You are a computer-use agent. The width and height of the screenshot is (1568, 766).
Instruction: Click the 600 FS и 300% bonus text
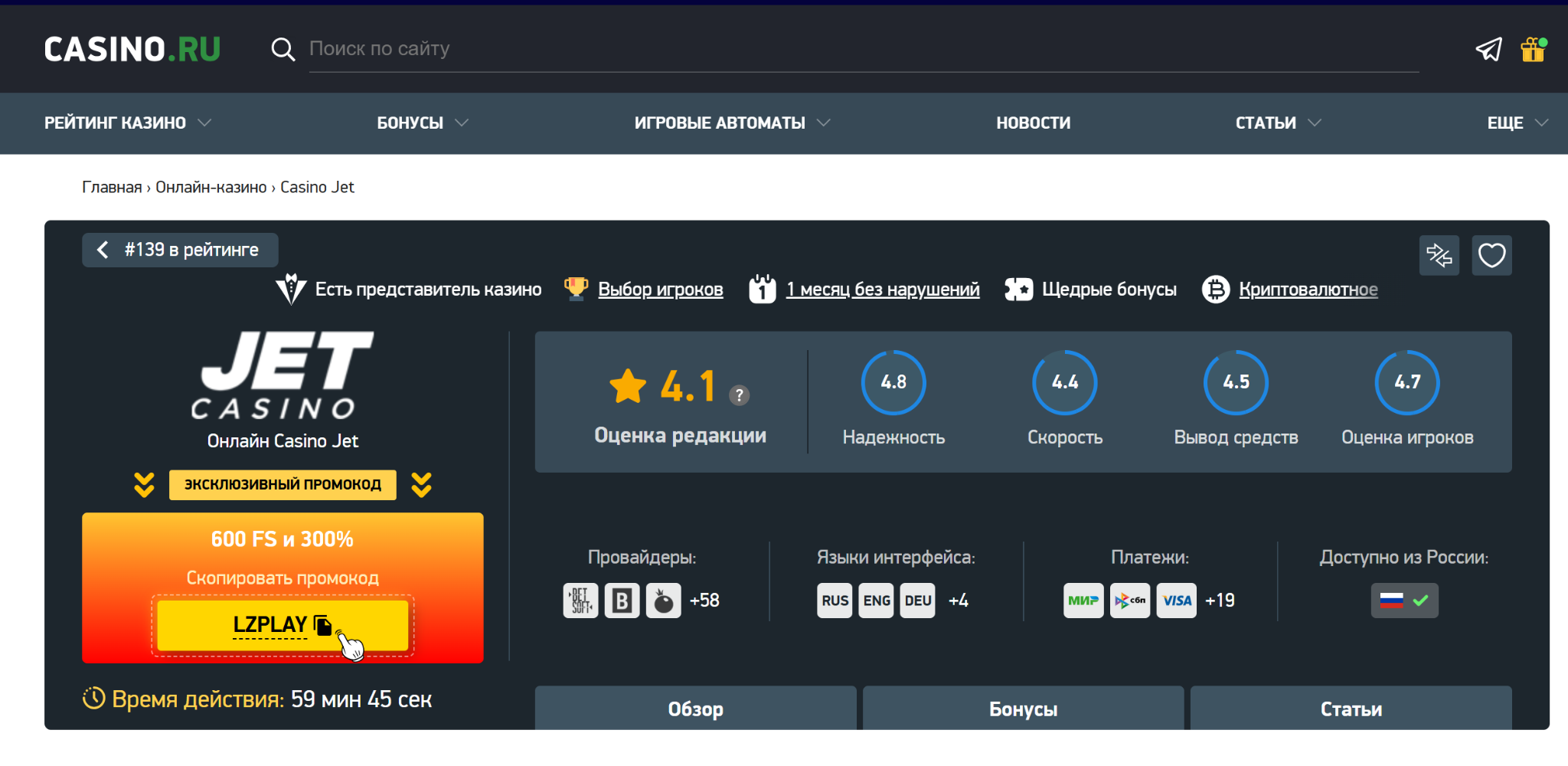[x=283, y=539]
